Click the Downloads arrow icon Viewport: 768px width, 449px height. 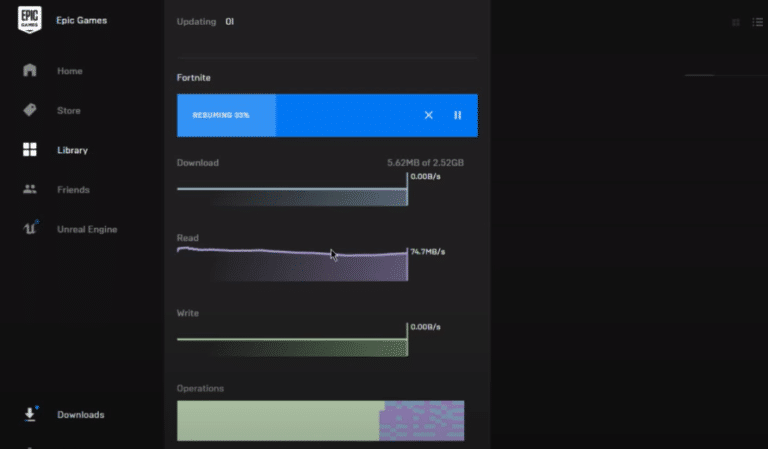click(30, 414)
